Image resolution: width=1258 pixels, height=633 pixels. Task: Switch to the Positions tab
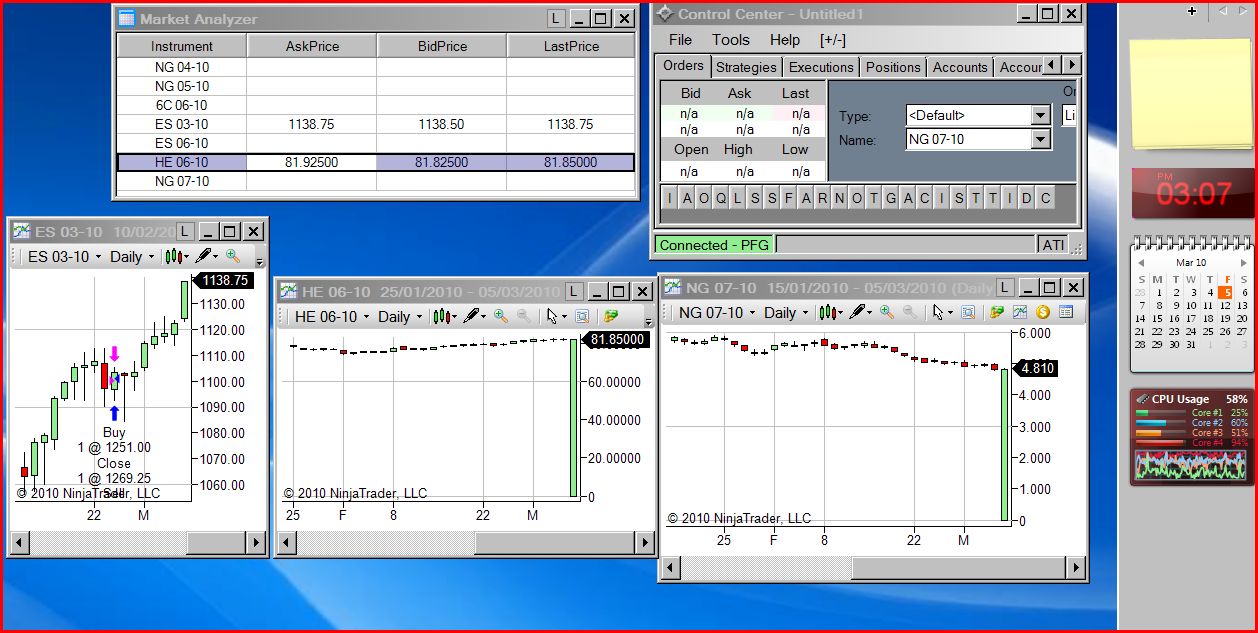(x=893, y=67)
